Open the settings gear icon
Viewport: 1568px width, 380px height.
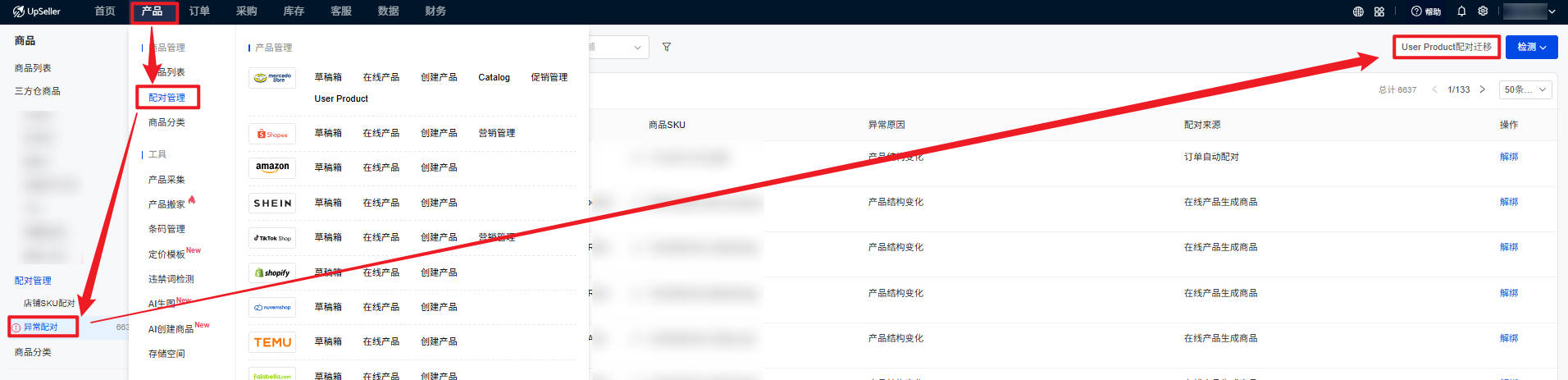(1483, 11)
